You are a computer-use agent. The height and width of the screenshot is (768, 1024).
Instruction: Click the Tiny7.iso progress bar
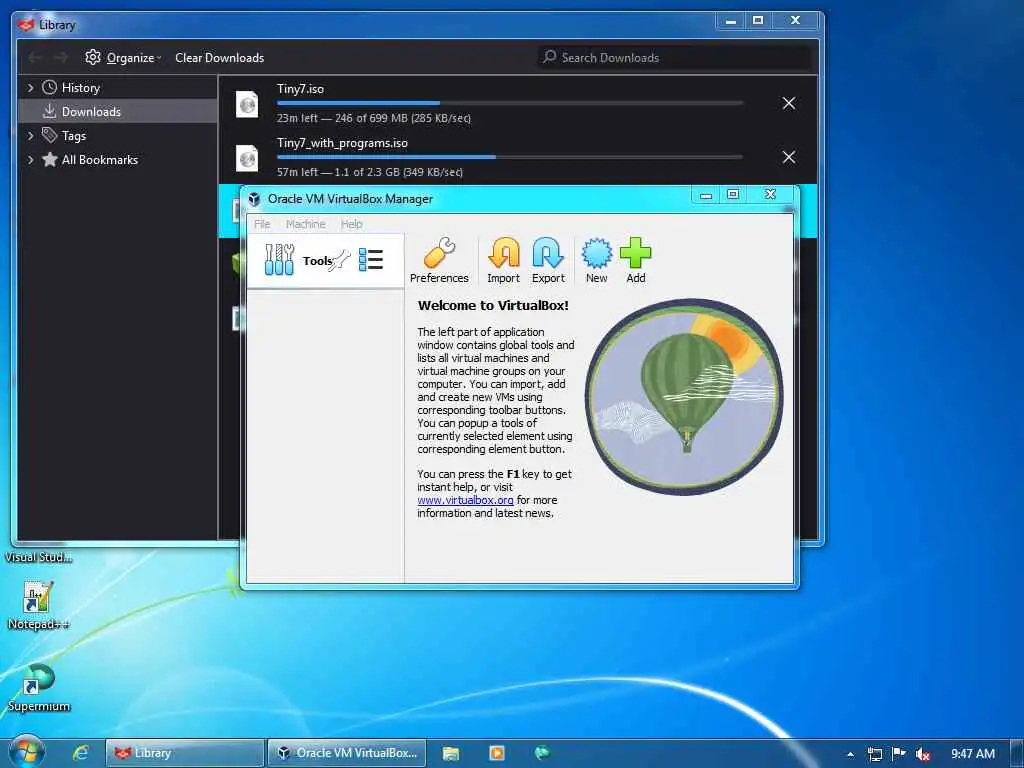[x=510, y=103]
